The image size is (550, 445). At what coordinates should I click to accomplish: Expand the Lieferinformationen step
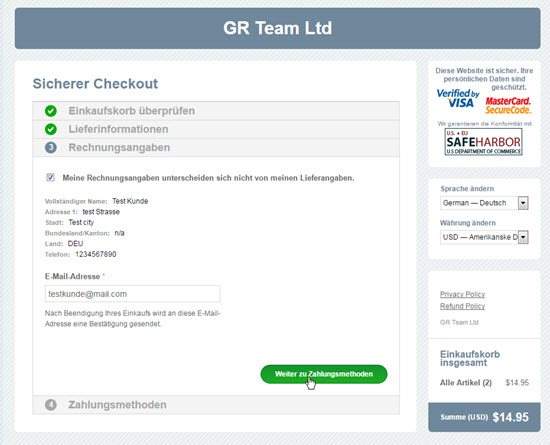point(216,129)
